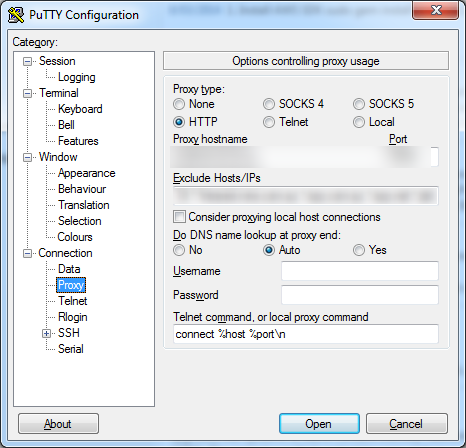Screen dimensions: 466x448
Task: Focus the Telnet command text field
Action: pyautogui.click(x=305, y=334)
